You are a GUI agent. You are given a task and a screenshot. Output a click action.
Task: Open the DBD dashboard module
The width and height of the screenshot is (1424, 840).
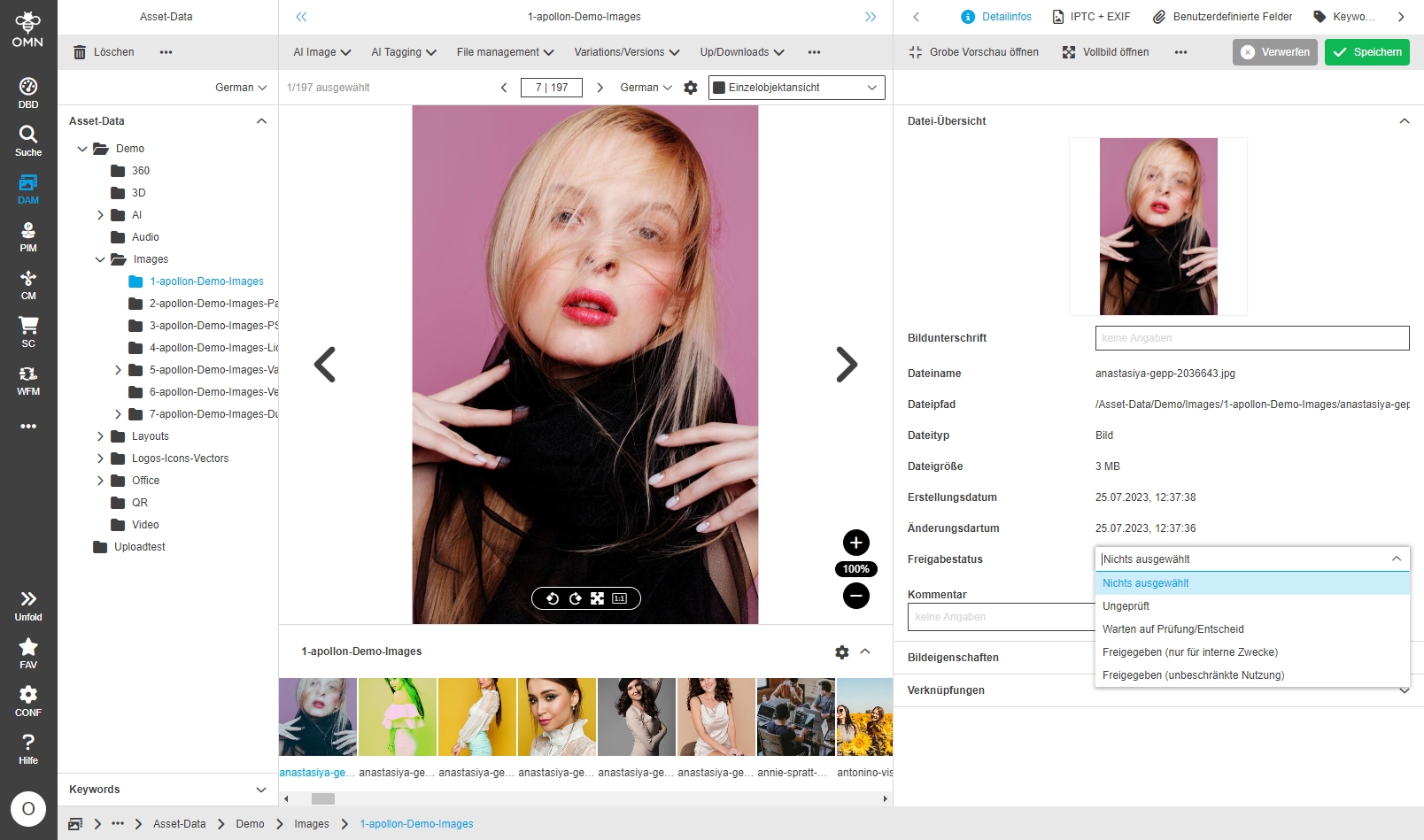tap(28, 93)
